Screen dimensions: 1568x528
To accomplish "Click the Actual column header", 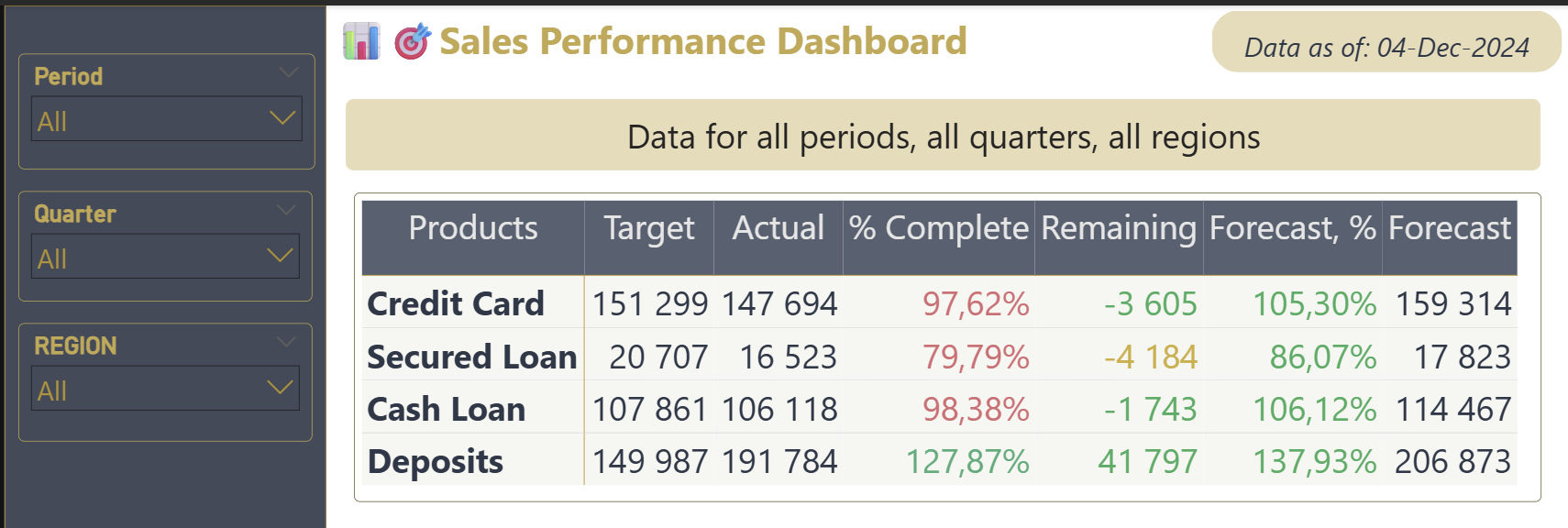I will click(777, 228).
